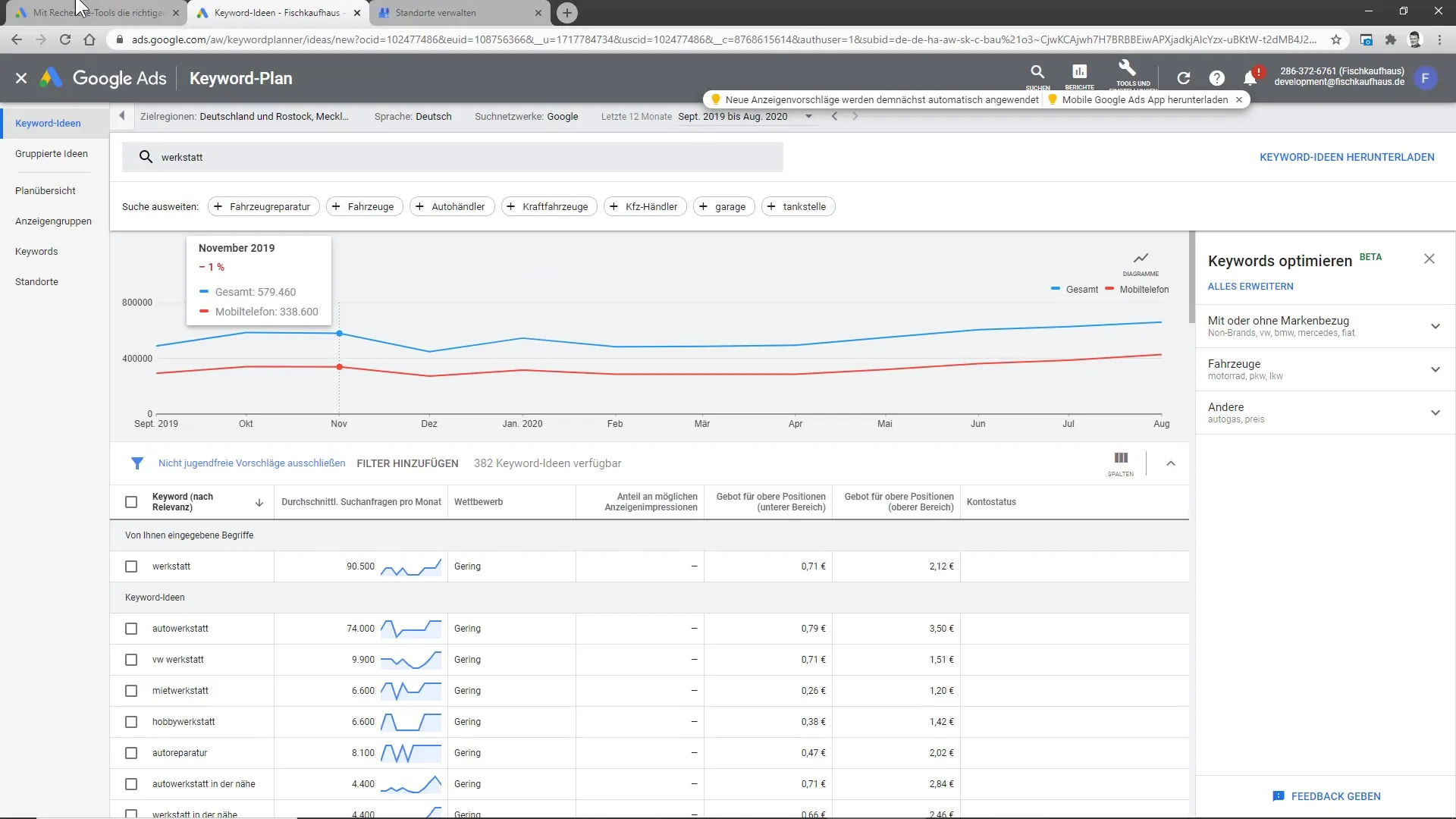Go to next date range arrow
Image resolution: width=1456 pixels, height=819 pixels.
855,116
